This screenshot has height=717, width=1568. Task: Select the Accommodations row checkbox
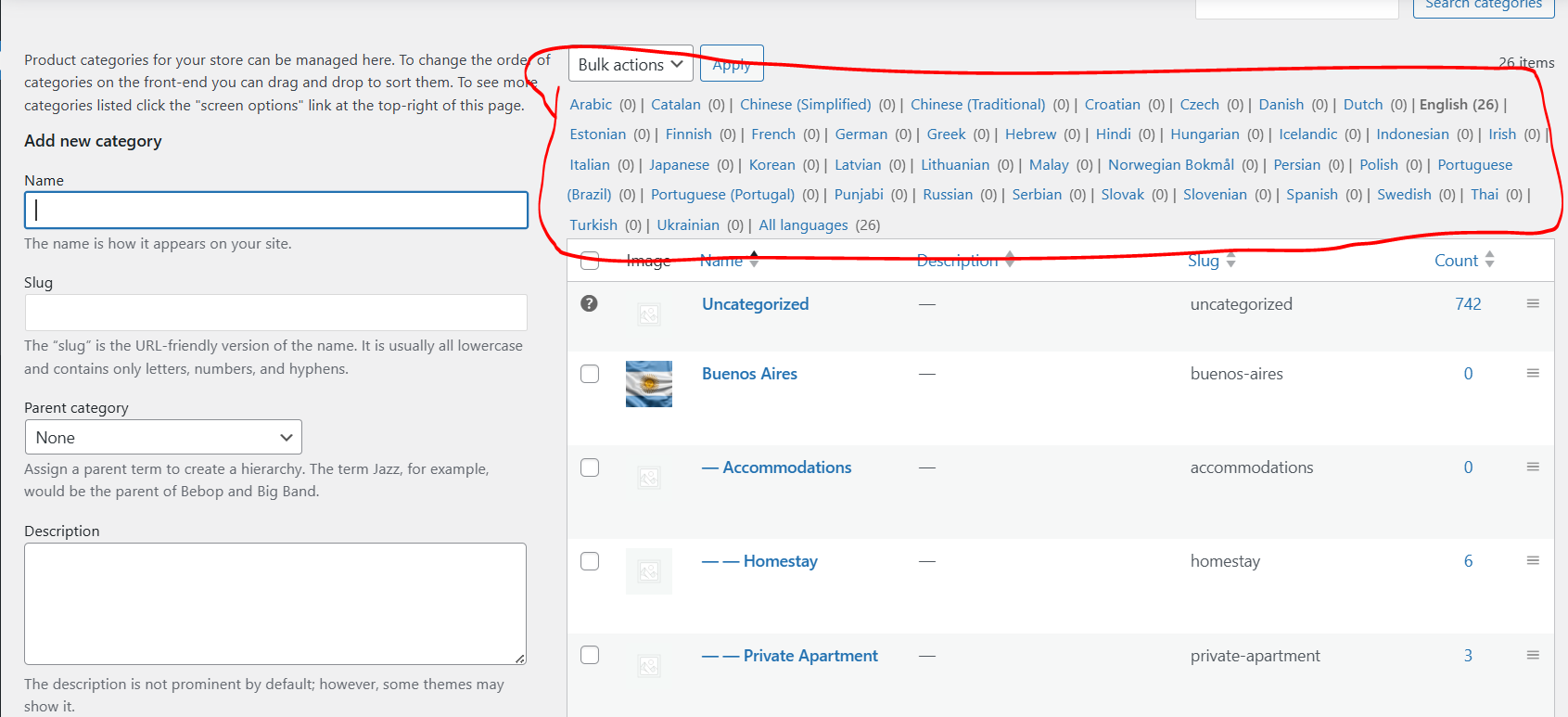(590, 467)
